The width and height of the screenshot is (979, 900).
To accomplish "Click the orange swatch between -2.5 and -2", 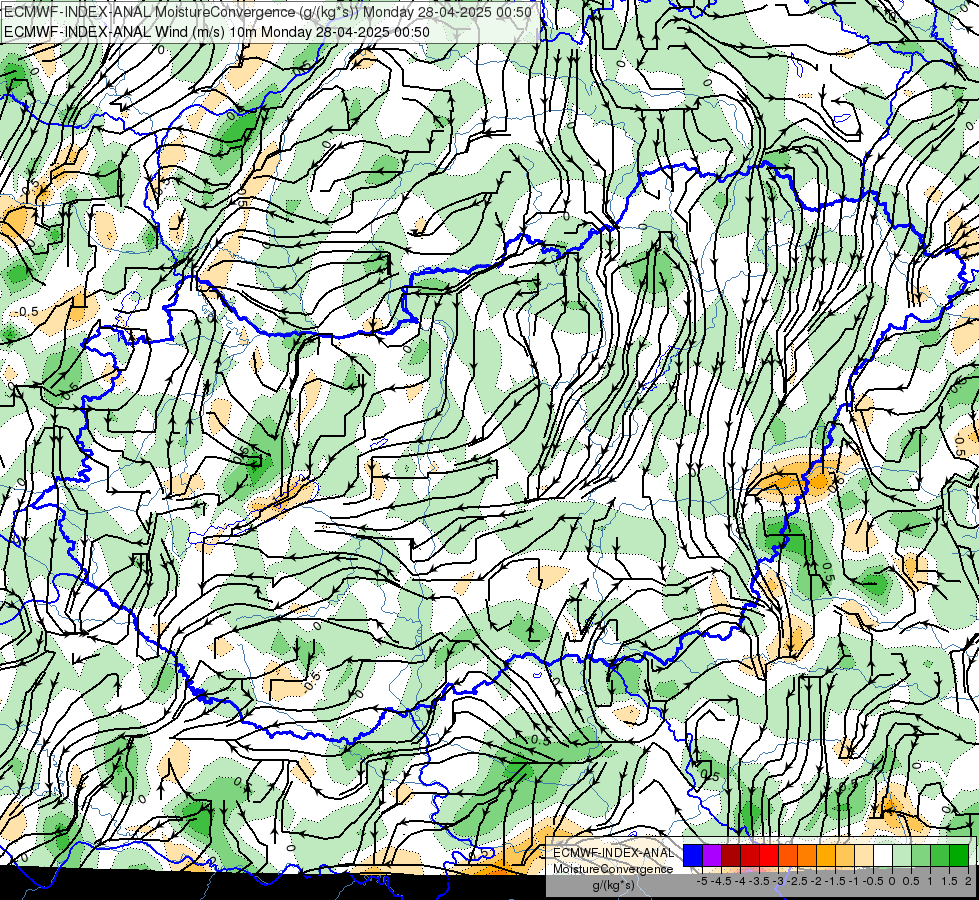I will click(x=807, y=855).
